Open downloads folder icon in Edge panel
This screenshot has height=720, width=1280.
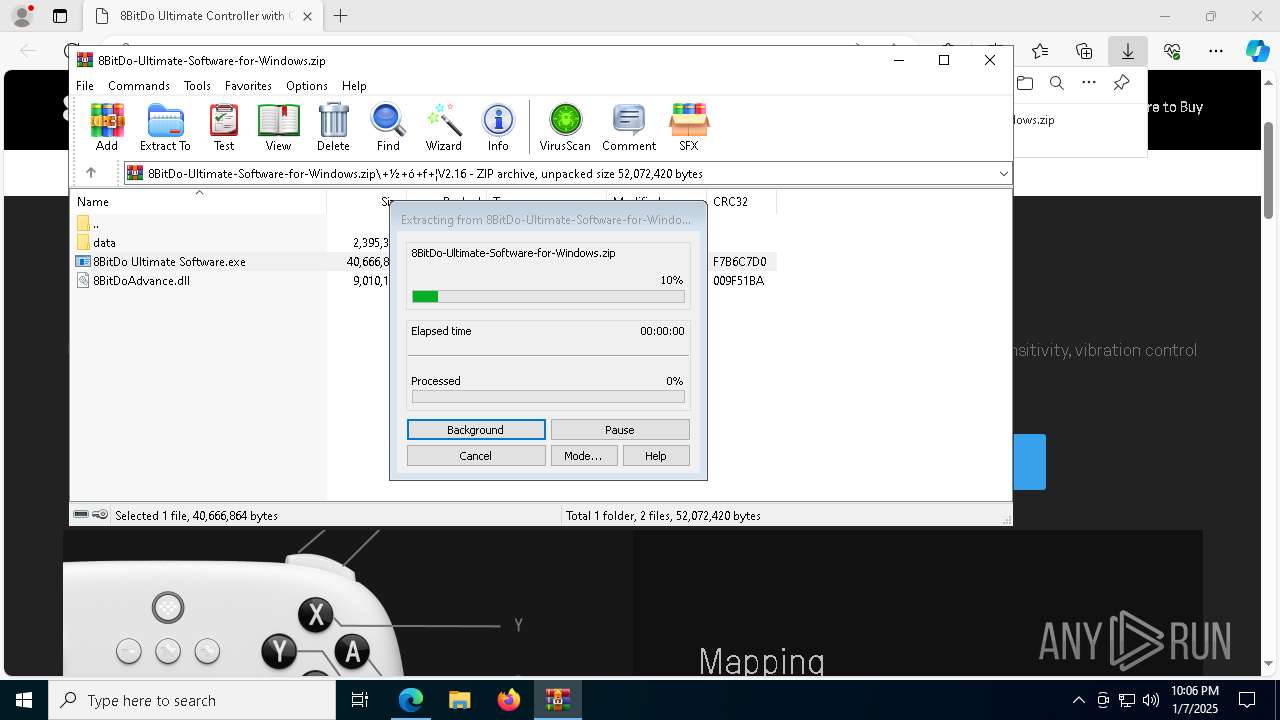1025,83
